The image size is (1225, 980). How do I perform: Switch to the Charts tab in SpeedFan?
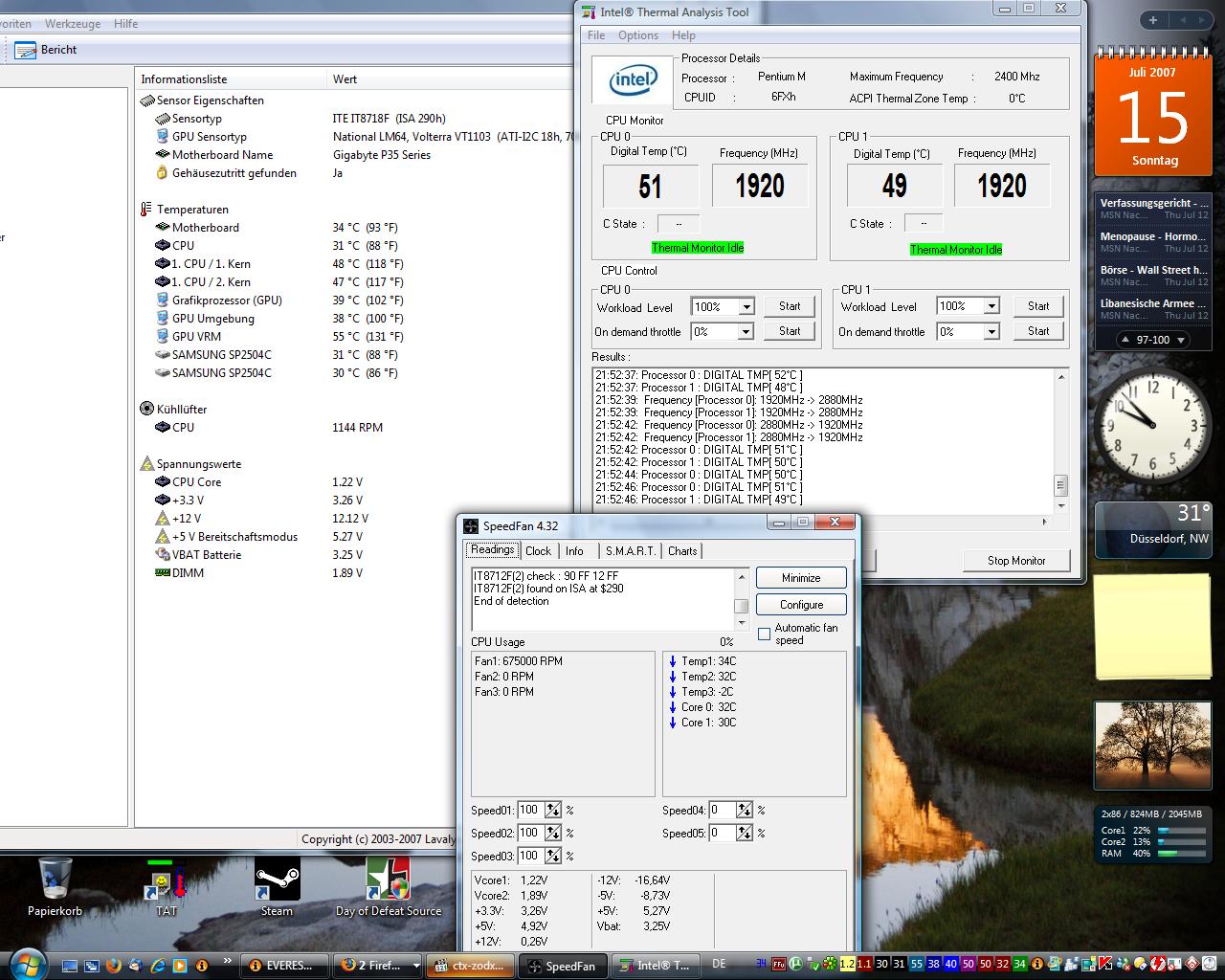point(682,551)
